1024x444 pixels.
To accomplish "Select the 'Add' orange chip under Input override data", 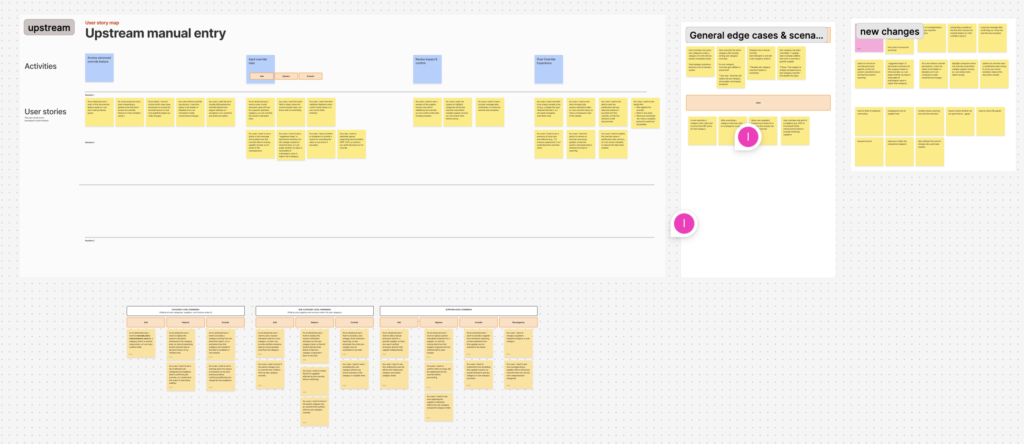I will pos(262,76).
